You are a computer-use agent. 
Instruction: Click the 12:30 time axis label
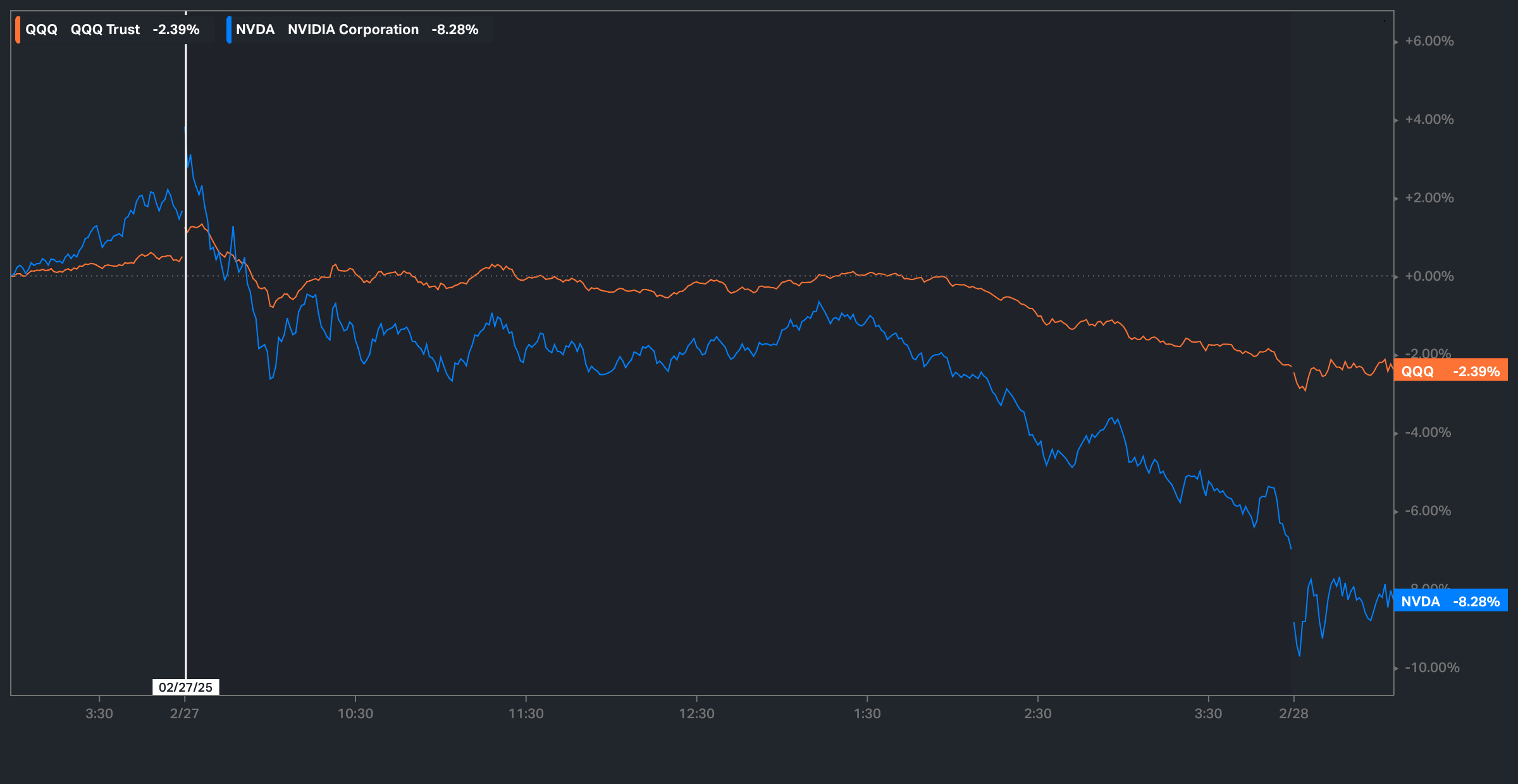tap(696, 714)
